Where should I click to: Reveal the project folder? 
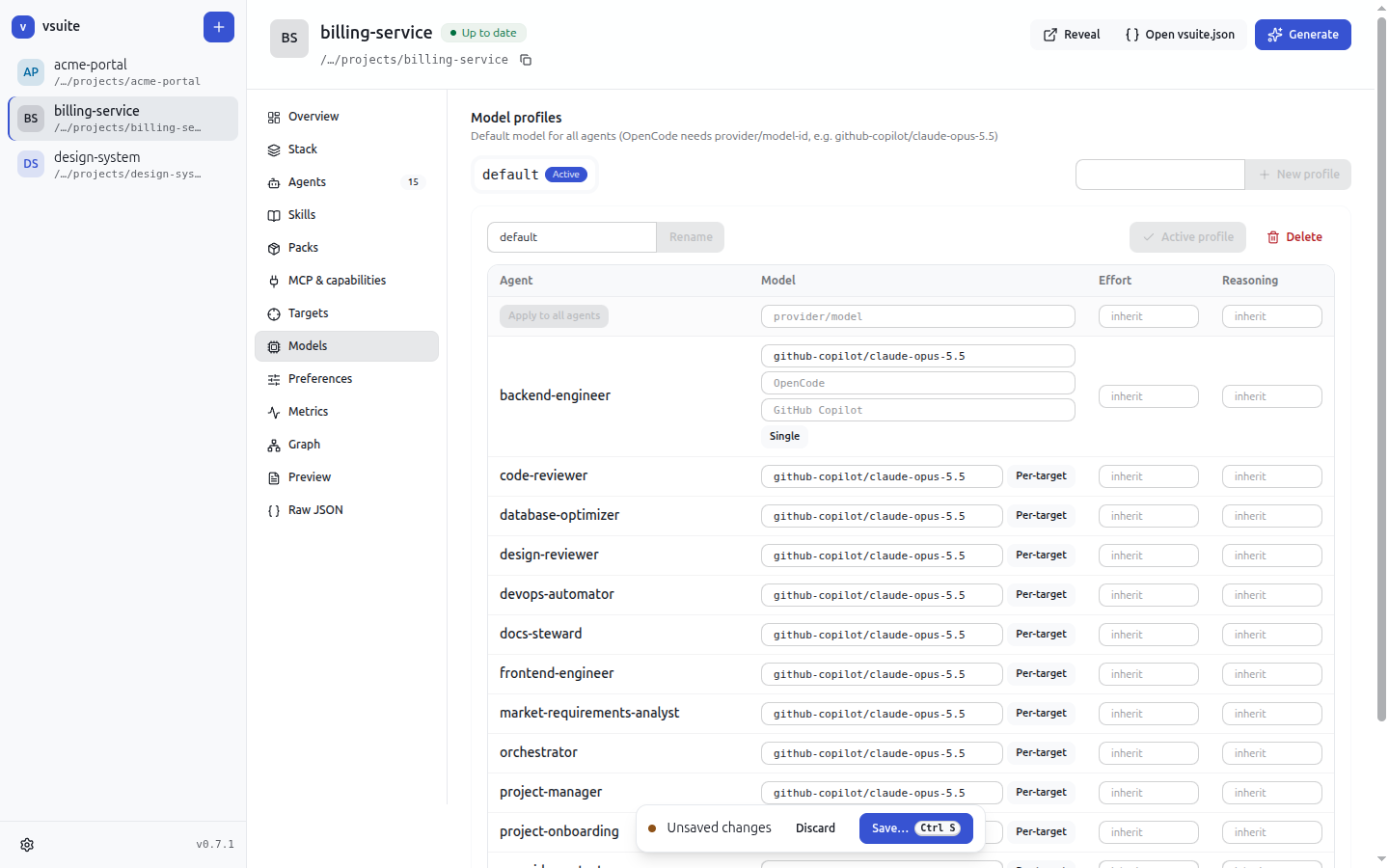click(1072, 35)
